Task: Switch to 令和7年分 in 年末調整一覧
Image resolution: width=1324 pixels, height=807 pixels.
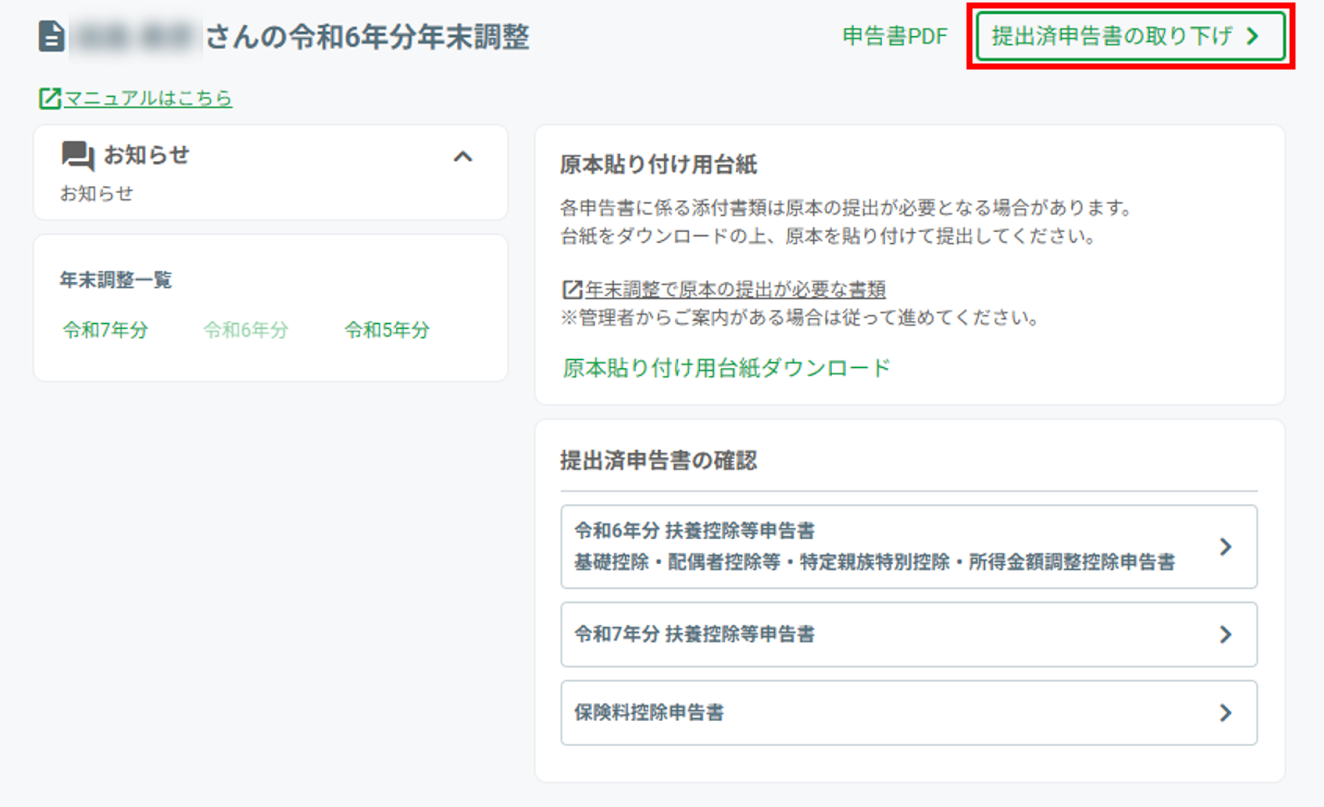Action: pyautogui.click(x=105, y=330)
